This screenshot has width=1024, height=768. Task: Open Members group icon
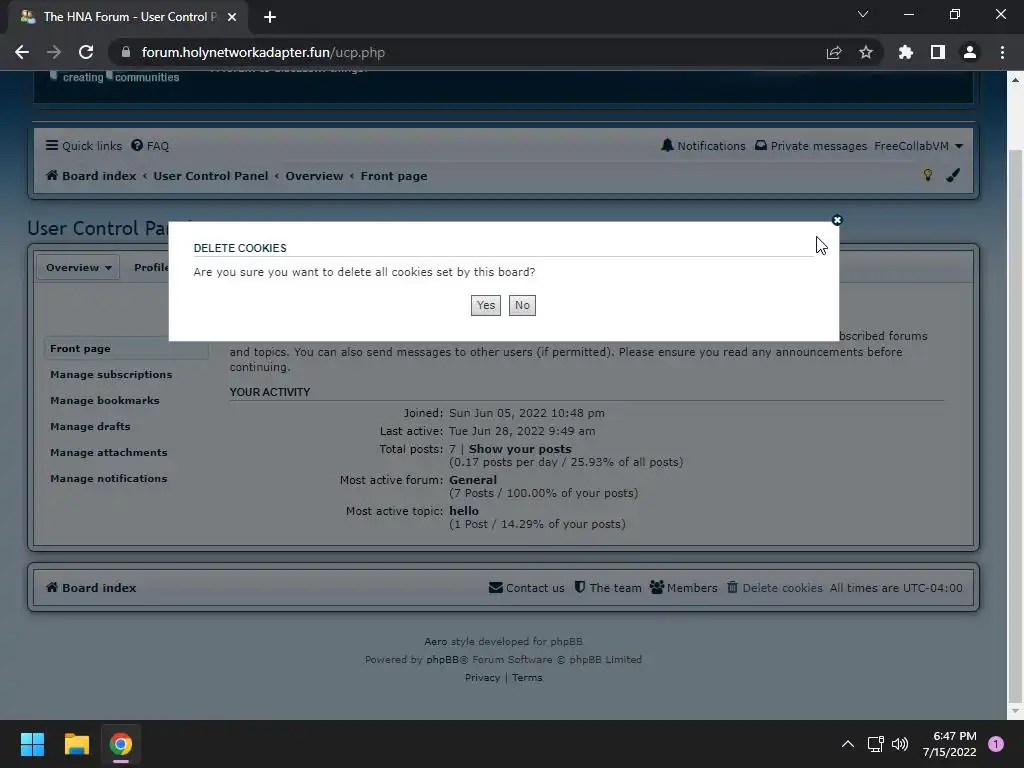pyautogui.click(x=656, y=588)
